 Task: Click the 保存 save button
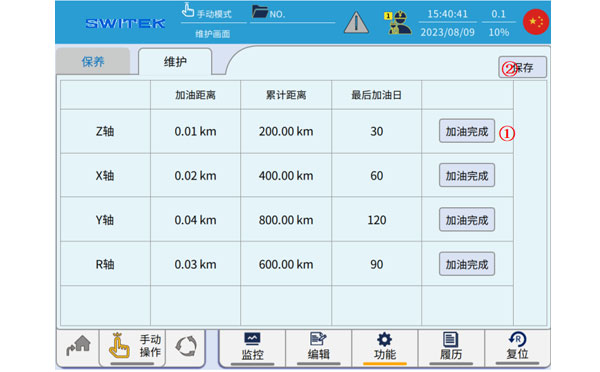[x=522, y=67]
